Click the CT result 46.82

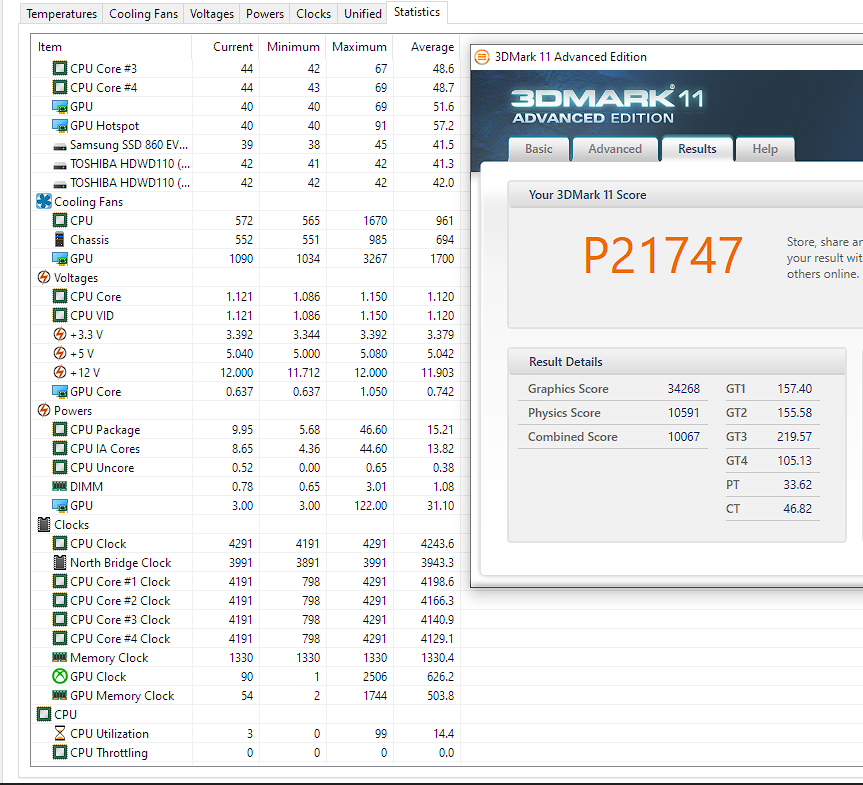pyautogui.click(x=798, y=509)
